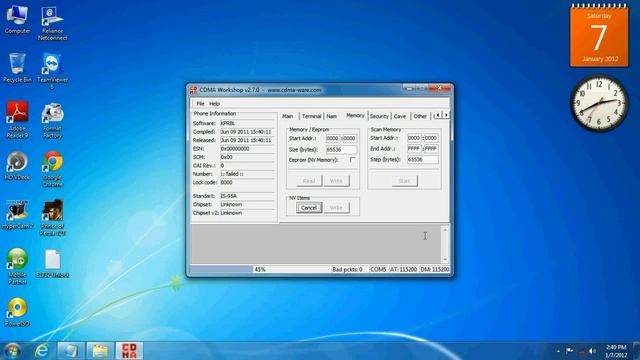Open Windows Explorer folder on taskbar
The height and width of the screenshot is (360, 640).
pyautogui.click(x=100, y=351)
